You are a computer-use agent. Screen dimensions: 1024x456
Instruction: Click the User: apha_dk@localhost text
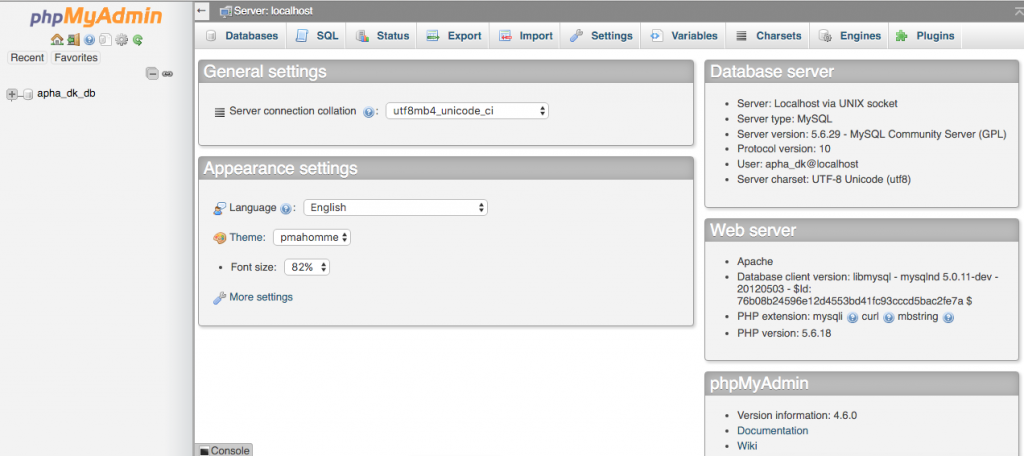pos(797,164)
